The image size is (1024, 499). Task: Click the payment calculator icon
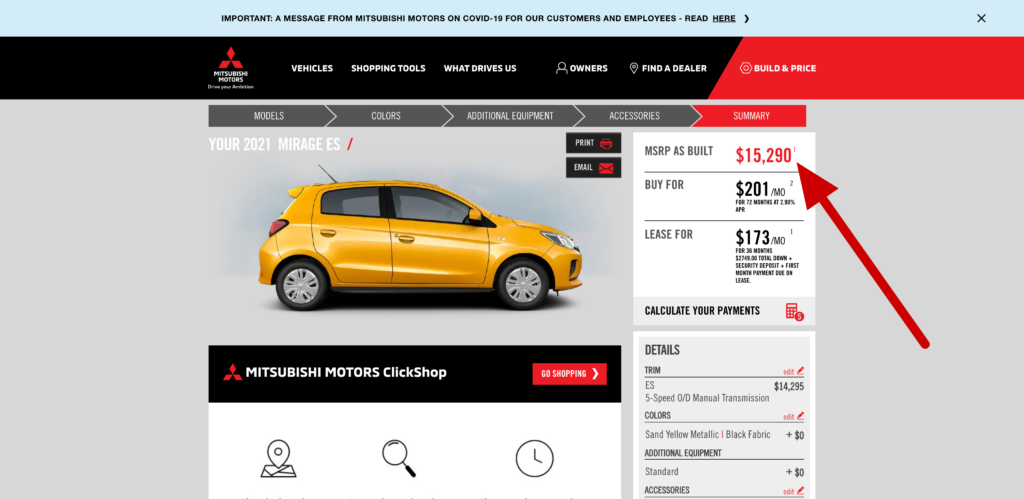coord(794,312)
